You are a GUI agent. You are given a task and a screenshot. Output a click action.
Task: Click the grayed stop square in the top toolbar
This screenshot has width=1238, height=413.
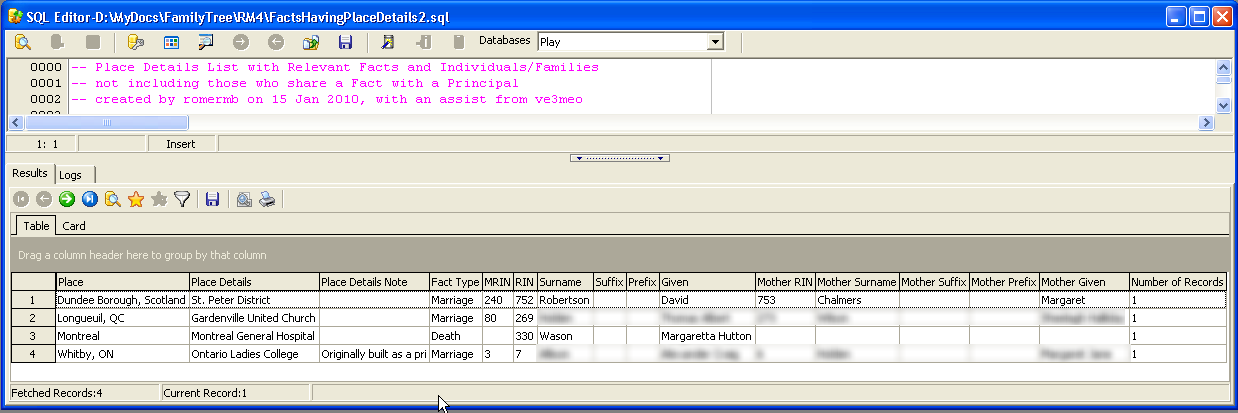click(x=92, y=42)
